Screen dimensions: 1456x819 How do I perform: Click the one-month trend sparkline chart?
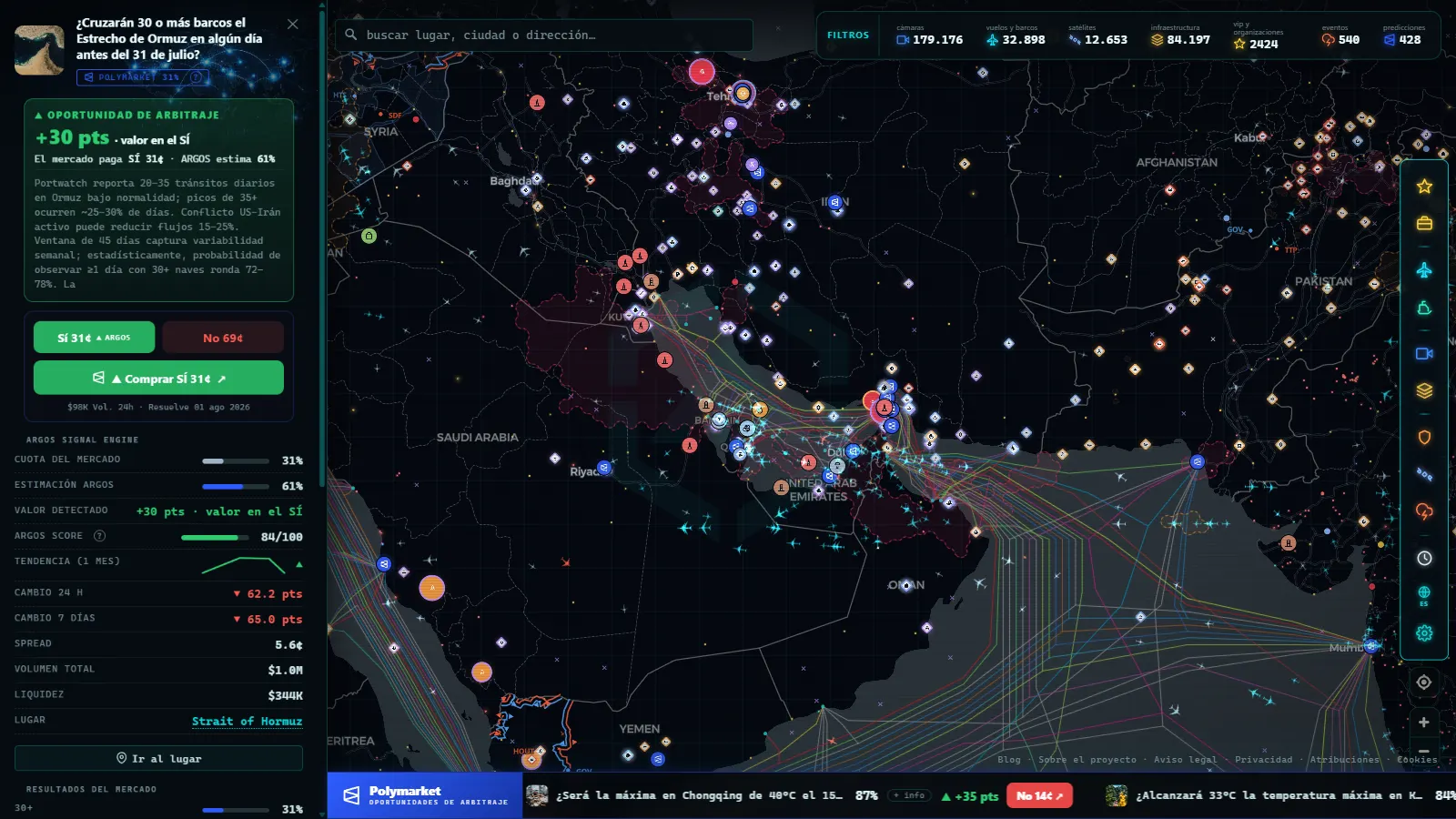(243, 565)
